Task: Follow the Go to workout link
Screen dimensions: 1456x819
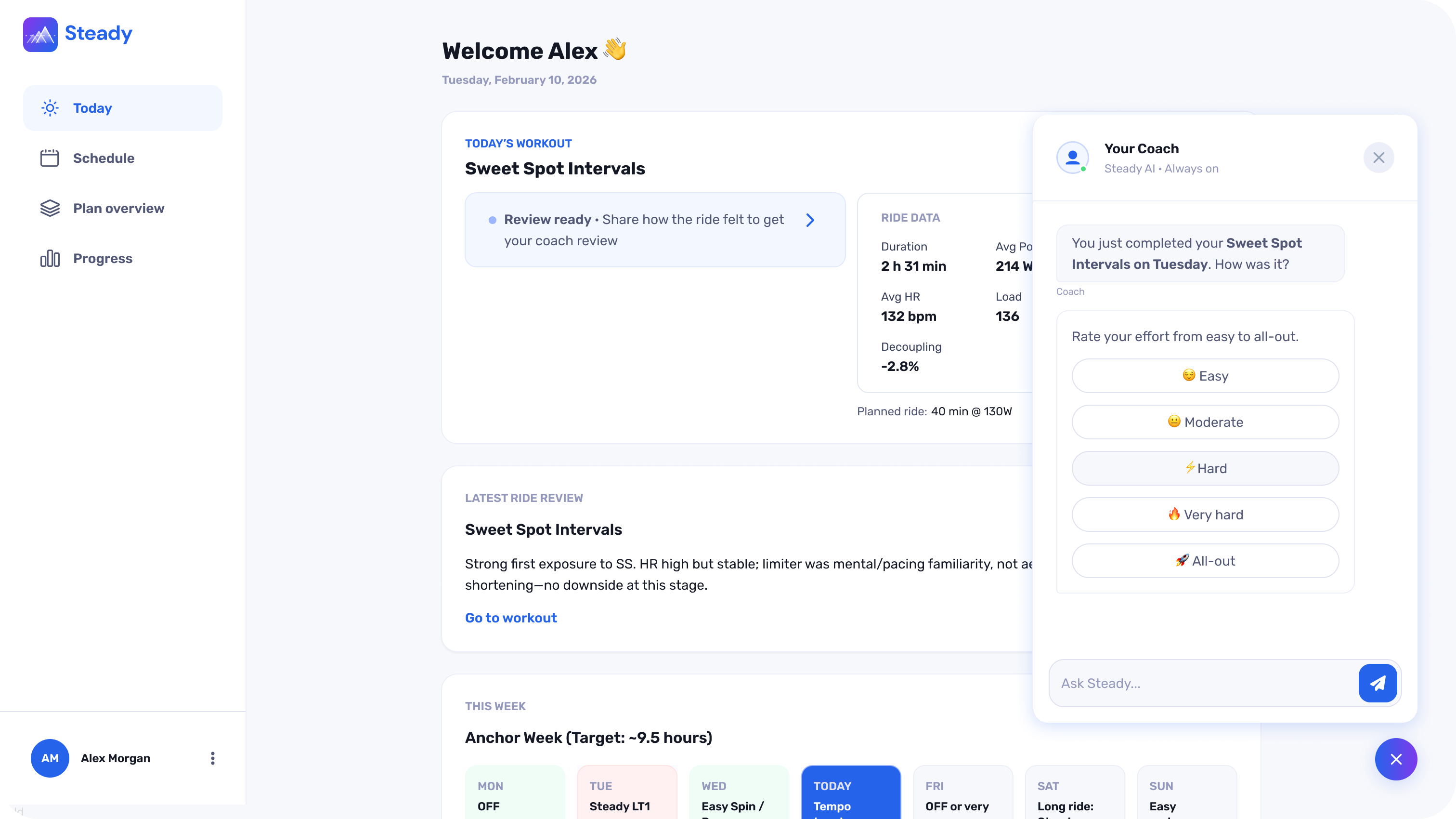Action: 510,618
